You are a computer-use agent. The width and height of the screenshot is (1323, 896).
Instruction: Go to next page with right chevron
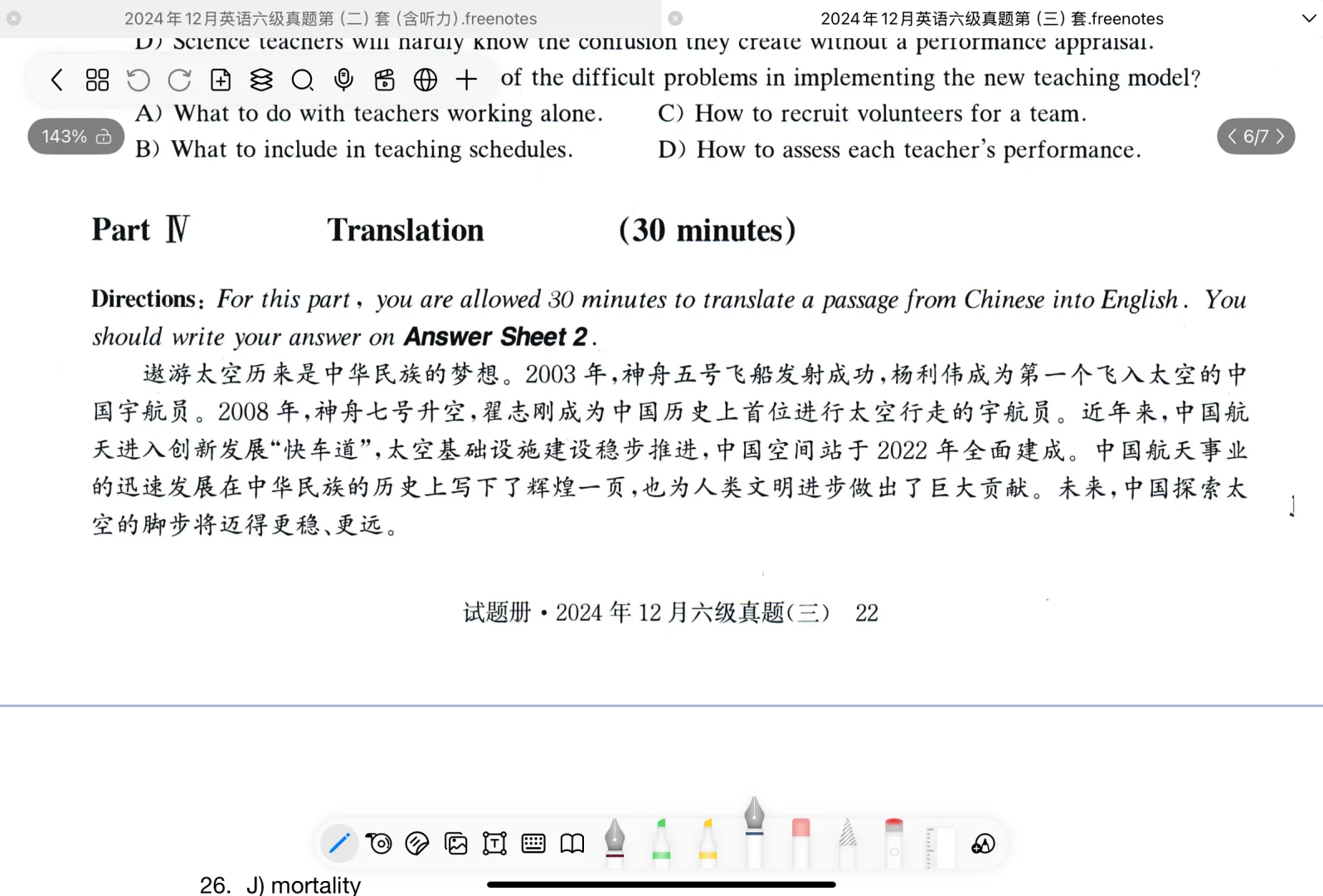(1281, 136)
